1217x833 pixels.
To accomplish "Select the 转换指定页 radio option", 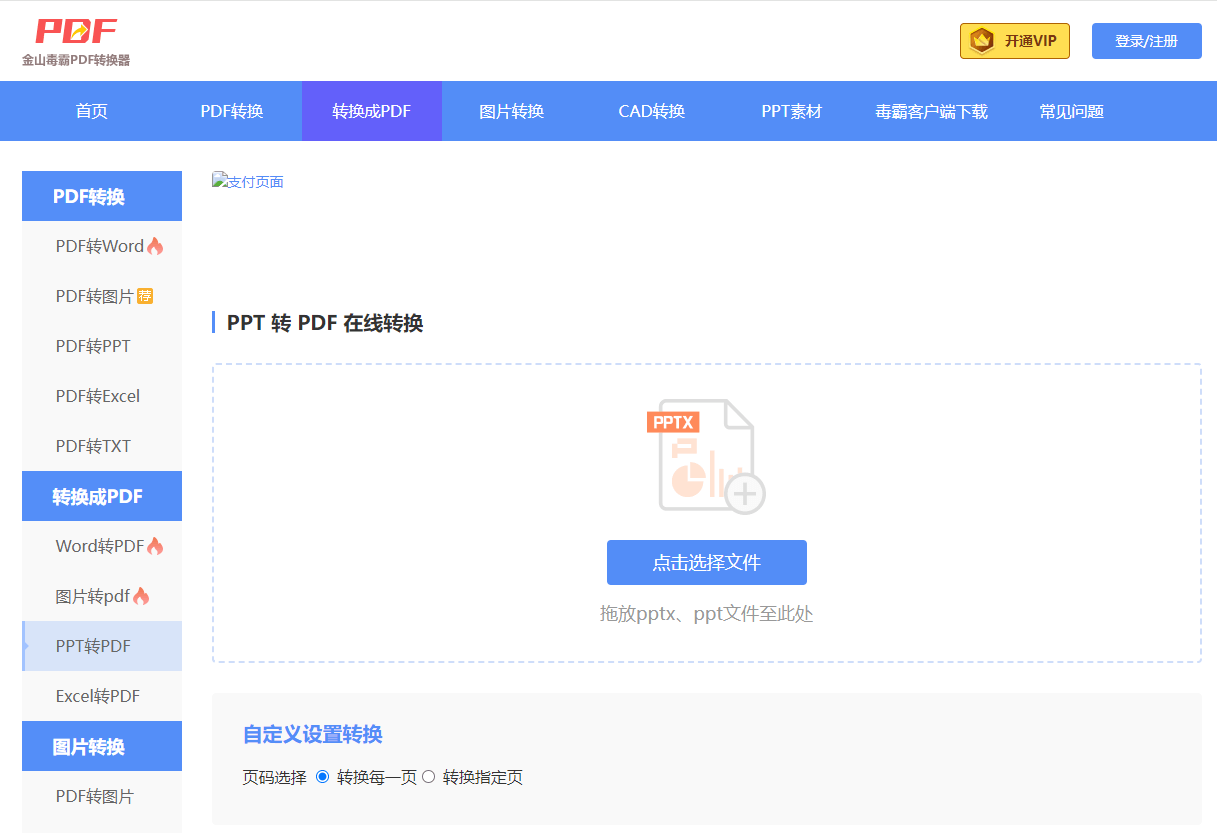I will pos(428,777).
